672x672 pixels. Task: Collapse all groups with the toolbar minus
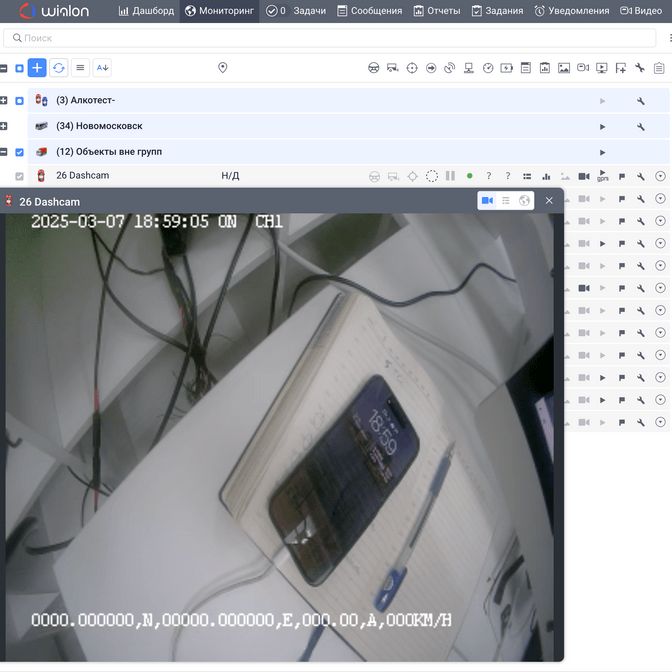coord(4,68)
